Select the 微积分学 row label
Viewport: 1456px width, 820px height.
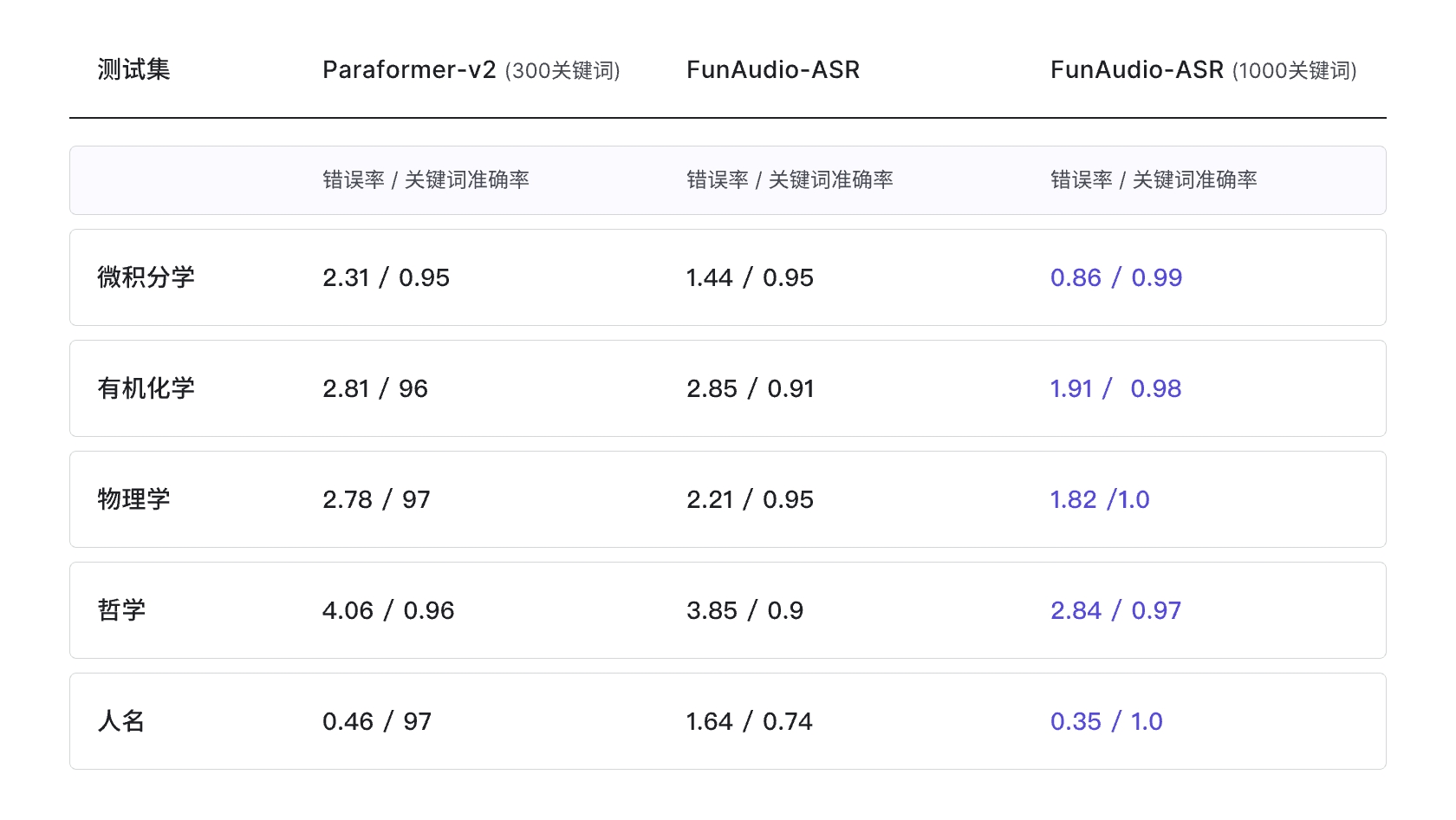(146, 277)
